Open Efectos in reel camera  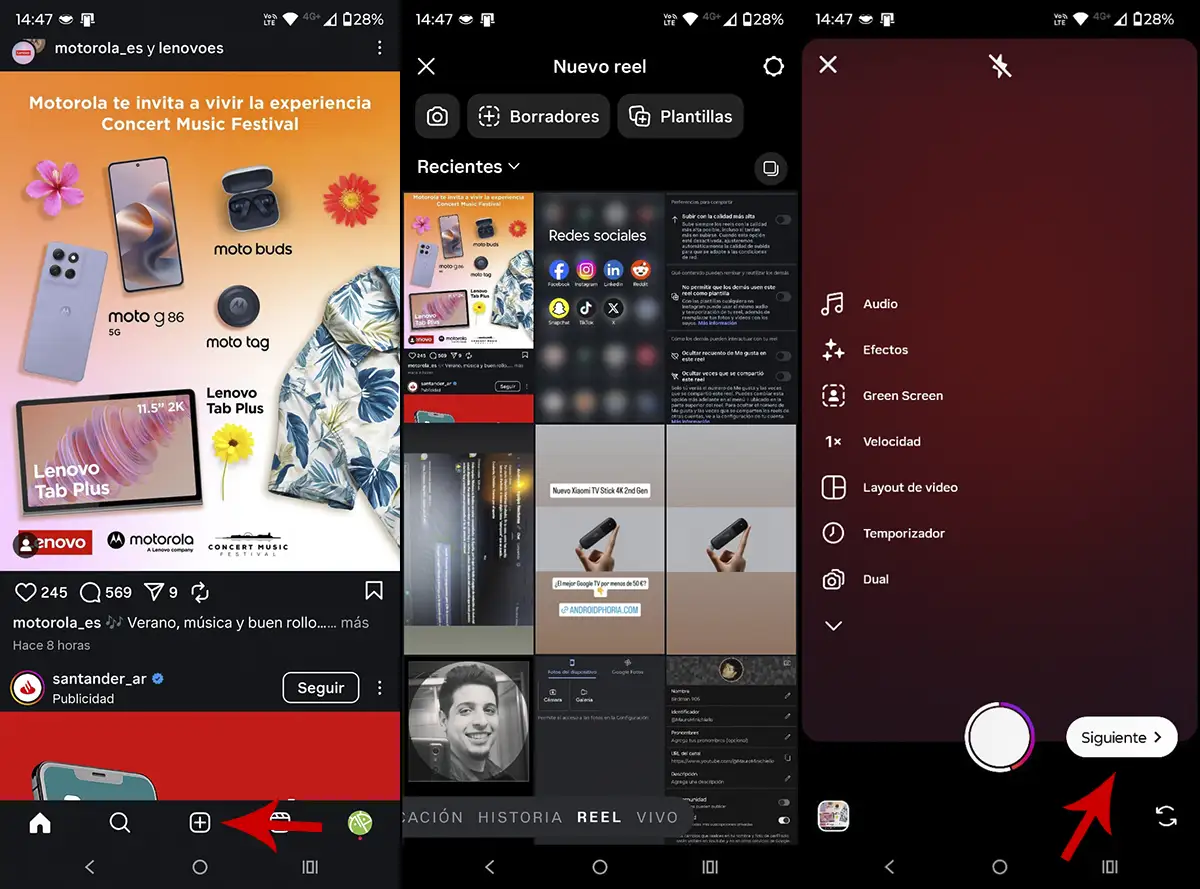click(x=865, y=350)
